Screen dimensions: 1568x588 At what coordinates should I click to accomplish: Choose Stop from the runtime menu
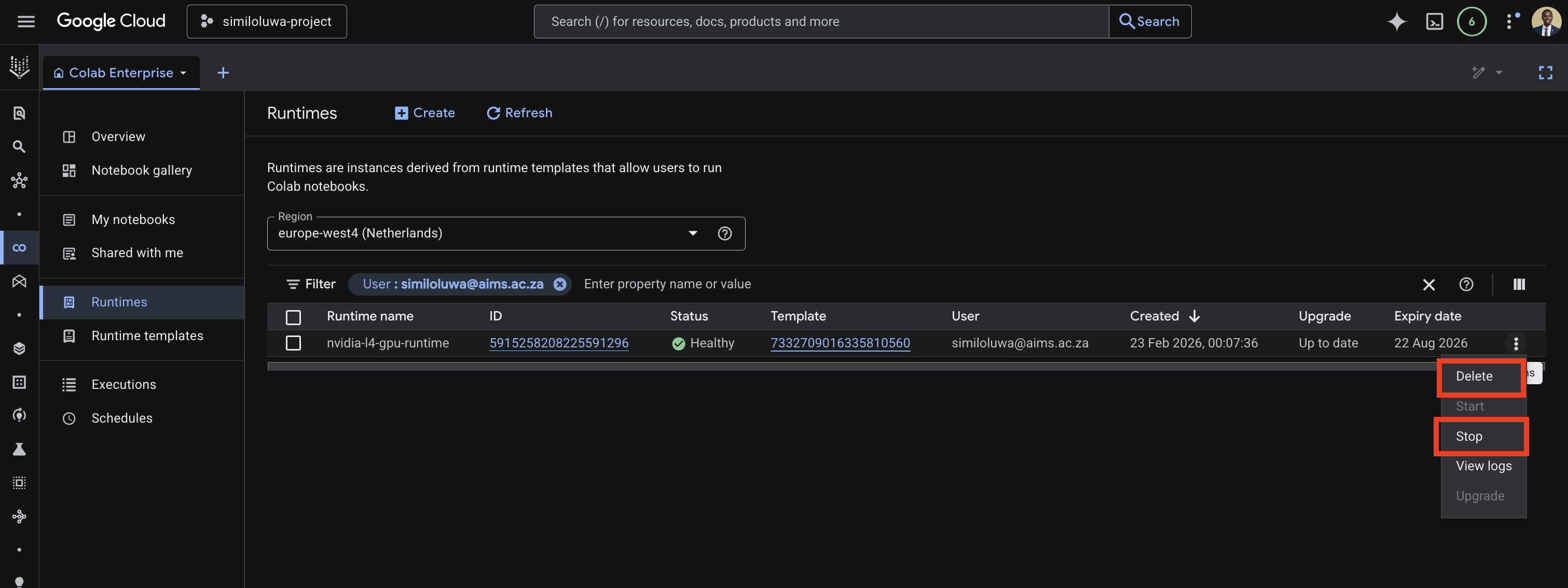1469,436
